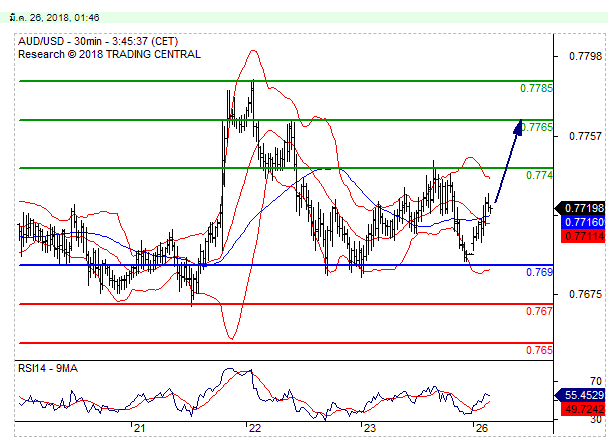Click the RSI14 - 9MA indicator label

pos(48,369)
